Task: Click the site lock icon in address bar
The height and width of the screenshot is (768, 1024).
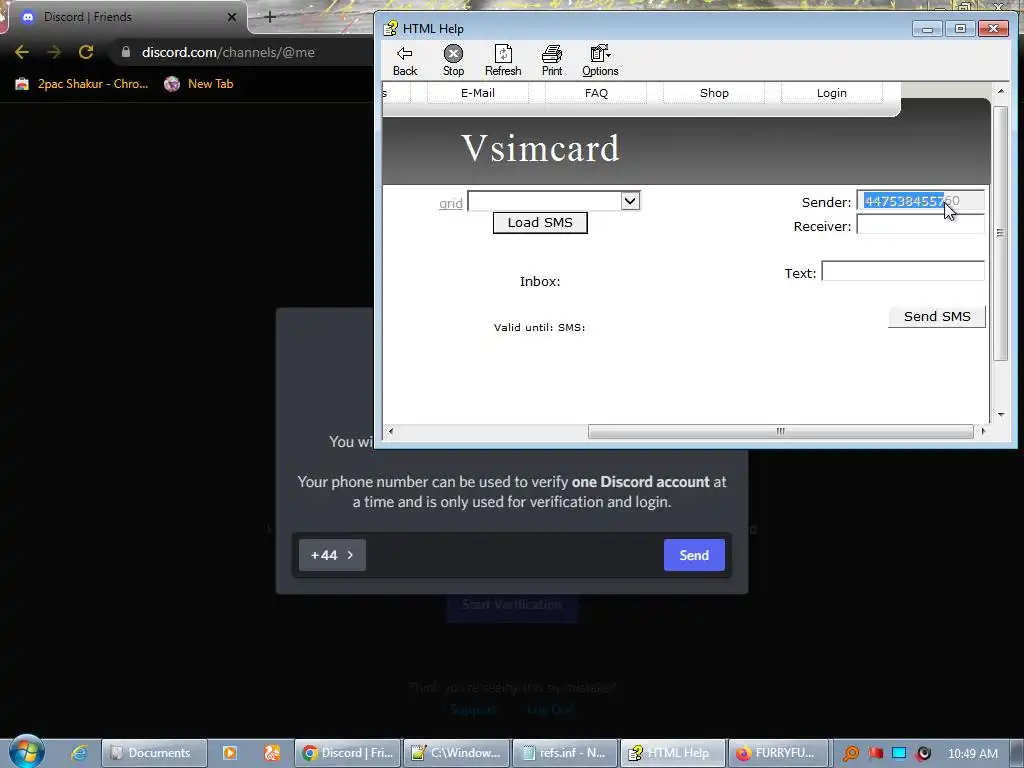Action: 125,52
